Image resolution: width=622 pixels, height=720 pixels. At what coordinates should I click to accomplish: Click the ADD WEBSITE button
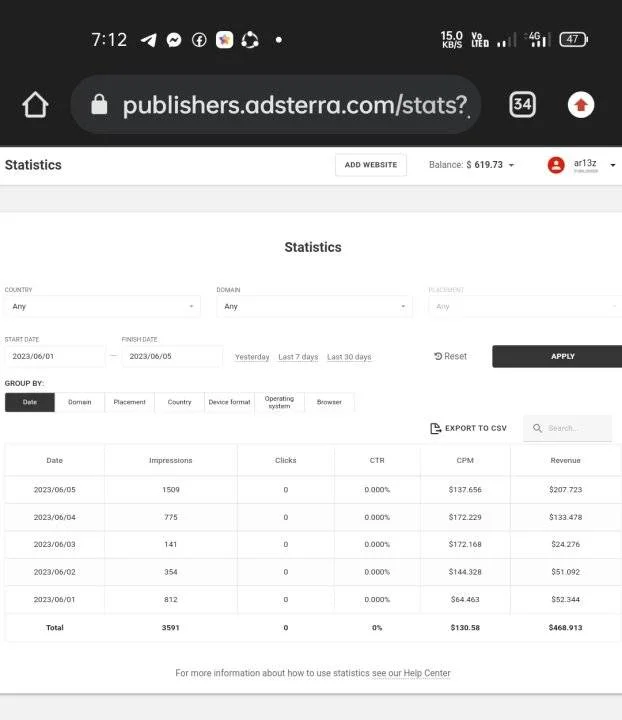pos(371,165)
